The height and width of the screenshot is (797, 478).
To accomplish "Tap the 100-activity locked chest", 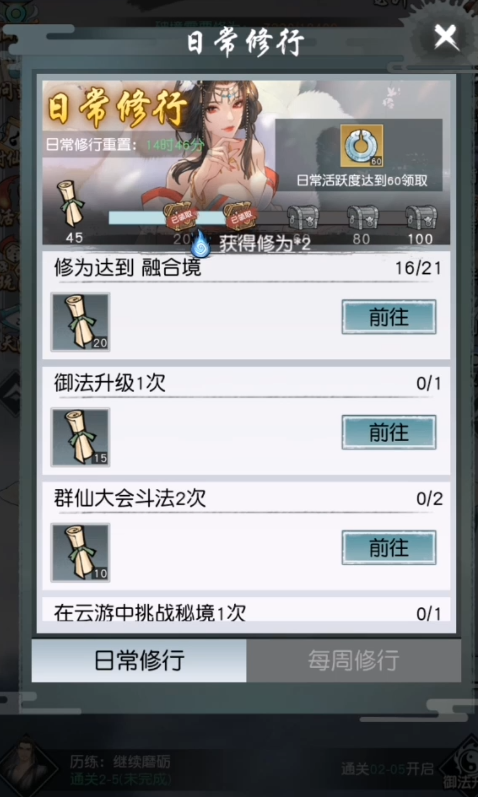I will 421,217.
